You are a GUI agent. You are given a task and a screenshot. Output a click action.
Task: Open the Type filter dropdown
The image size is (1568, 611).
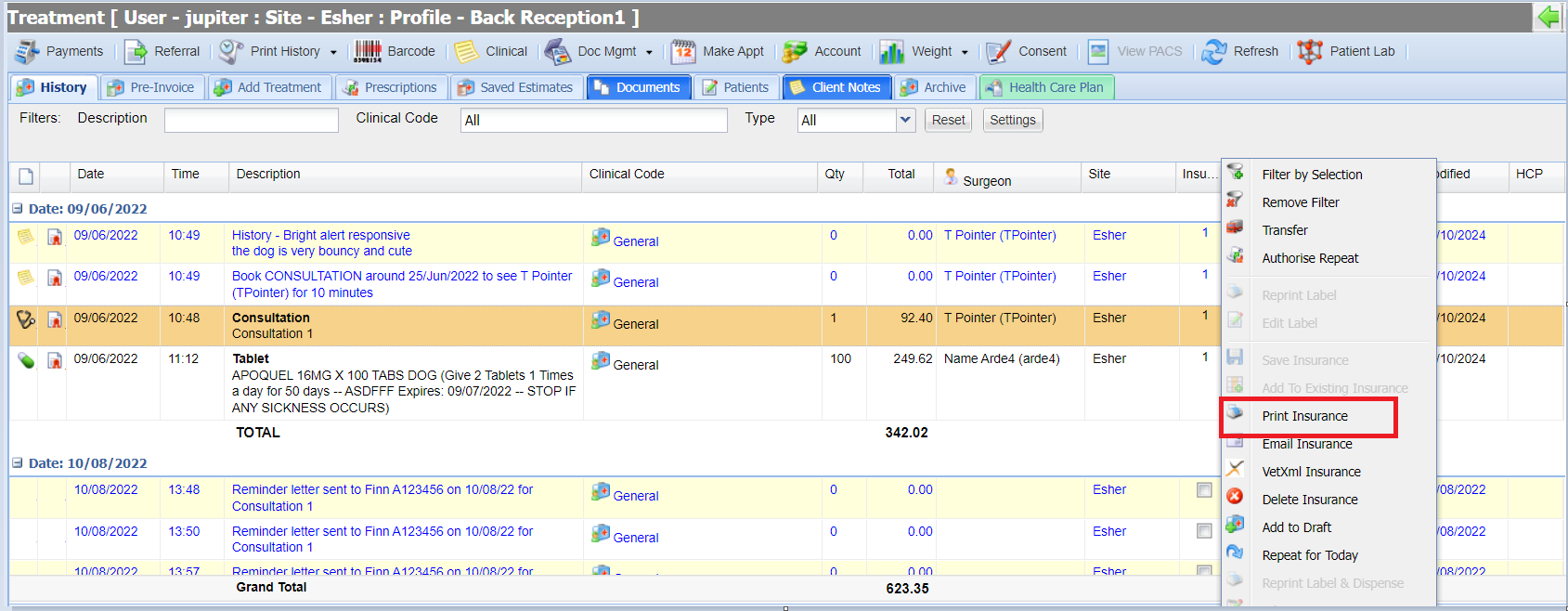tap(905, 120)
